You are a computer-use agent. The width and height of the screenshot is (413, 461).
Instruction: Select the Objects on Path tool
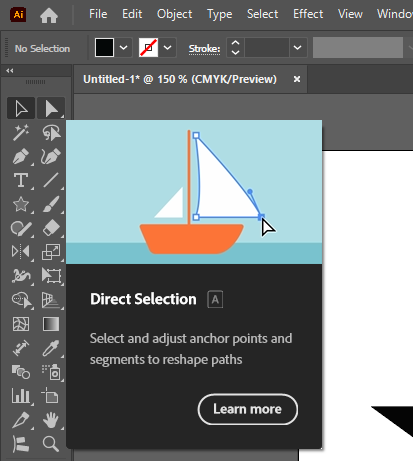click(x=21, y=444)
